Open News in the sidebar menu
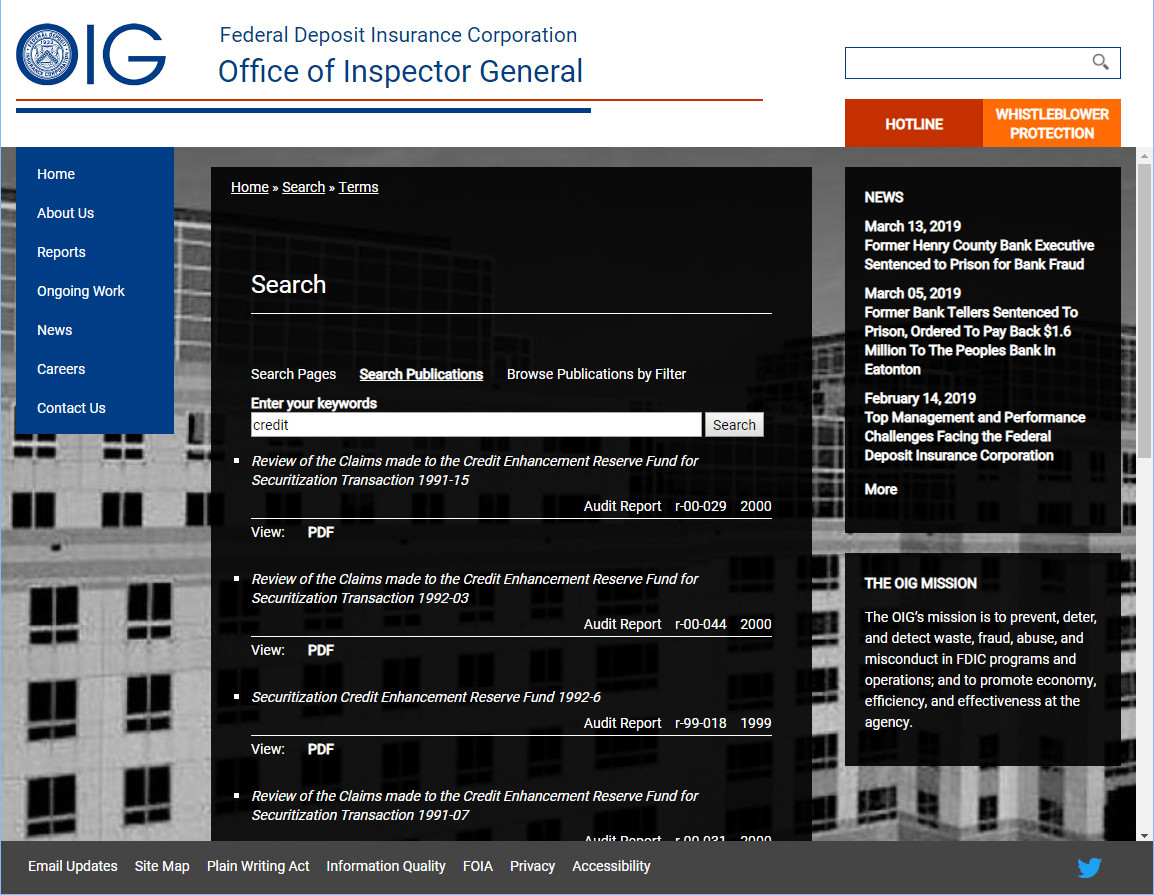Image resolution: width=1154 pixels, height=895 pixels. click(x=54, y=330)
